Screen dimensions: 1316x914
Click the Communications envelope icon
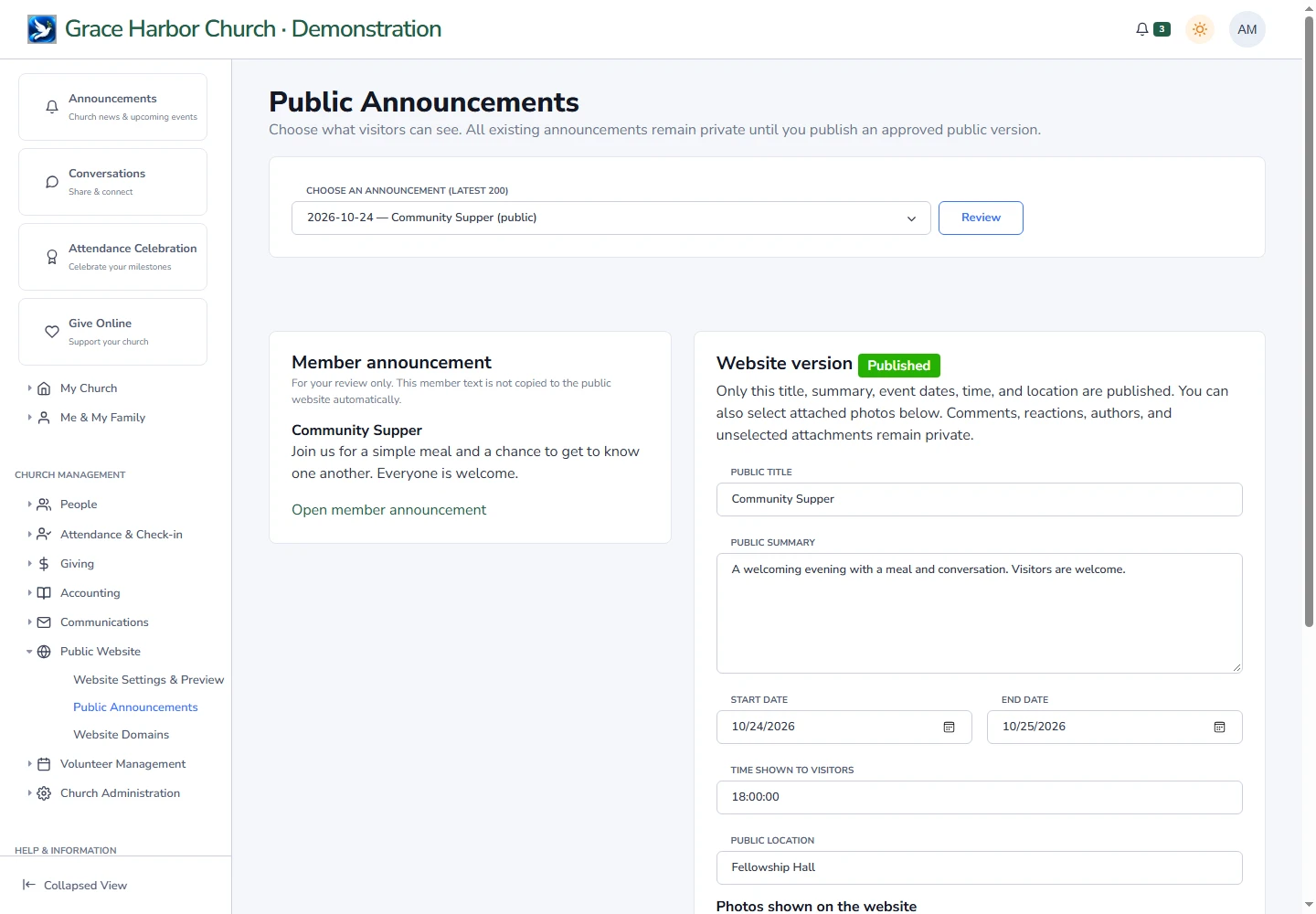point(44,622)
